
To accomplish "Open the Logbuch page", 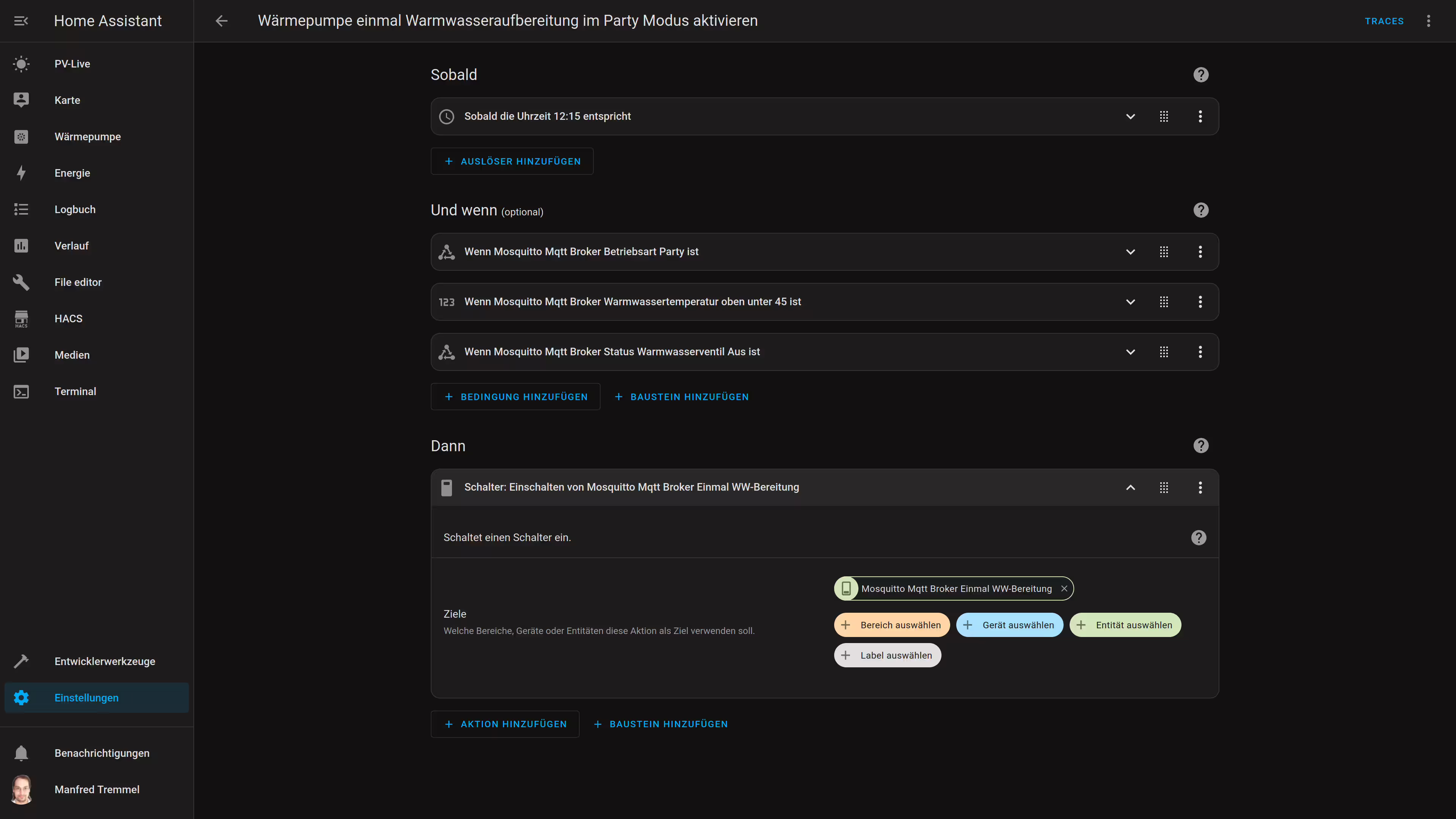I will [97, 209].
